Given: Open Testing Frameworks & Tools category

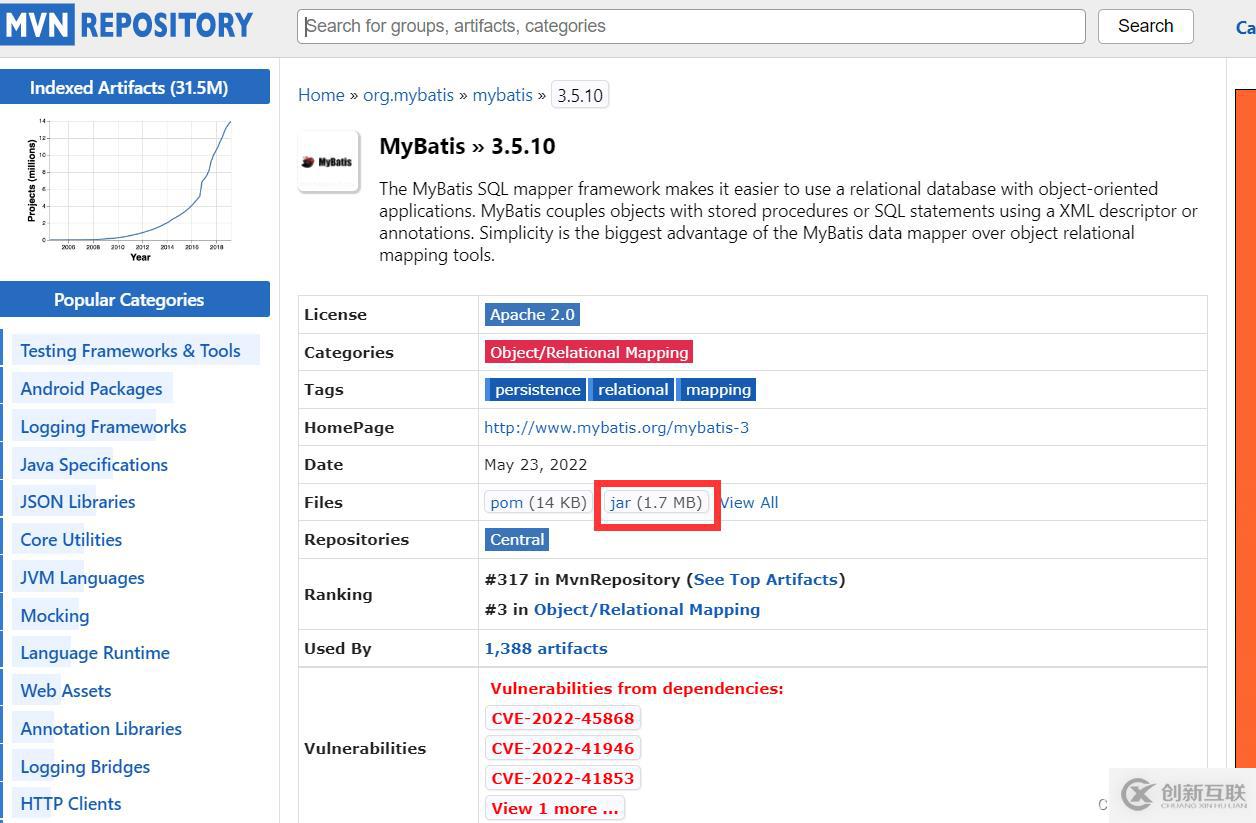Looking at the screenshot, I should pyautogui.click(x=130, y=351).
